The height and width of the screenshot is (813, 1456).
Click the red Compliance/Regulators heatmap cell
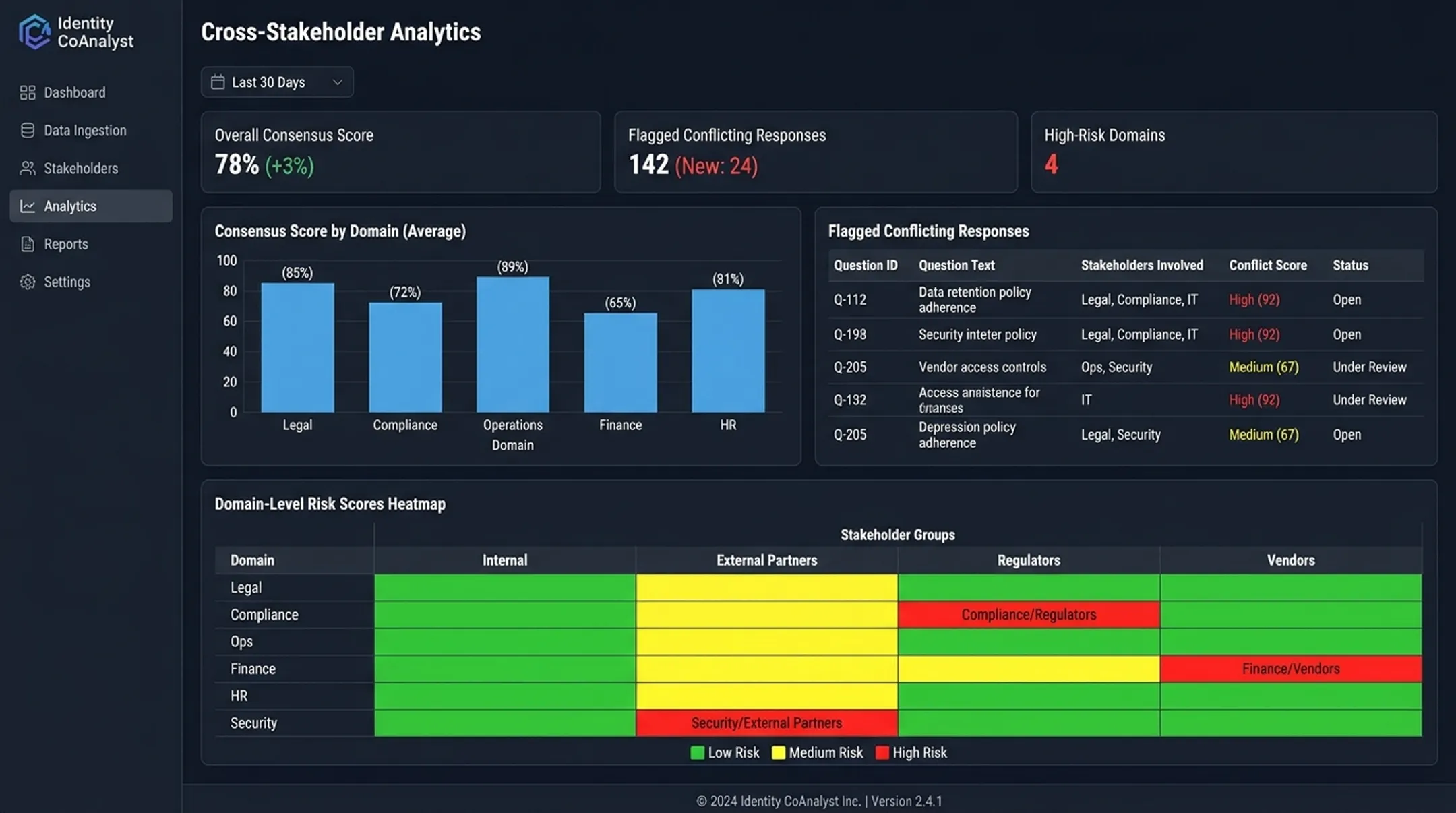[1029, 614]
